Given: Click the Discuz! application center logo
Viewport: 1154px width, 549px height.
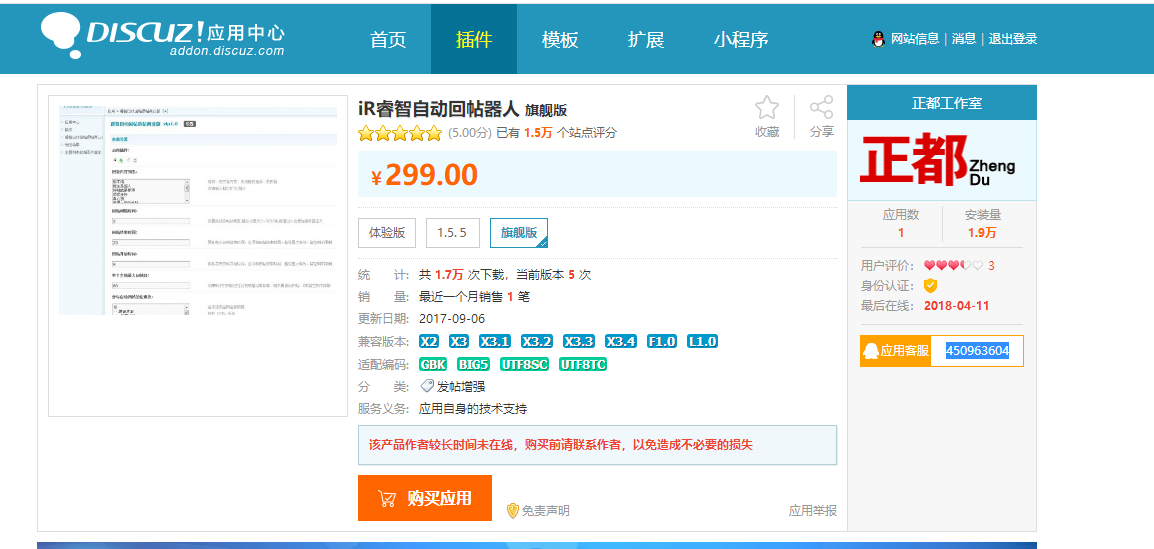Looking at the screenshot, I should 163,35.
